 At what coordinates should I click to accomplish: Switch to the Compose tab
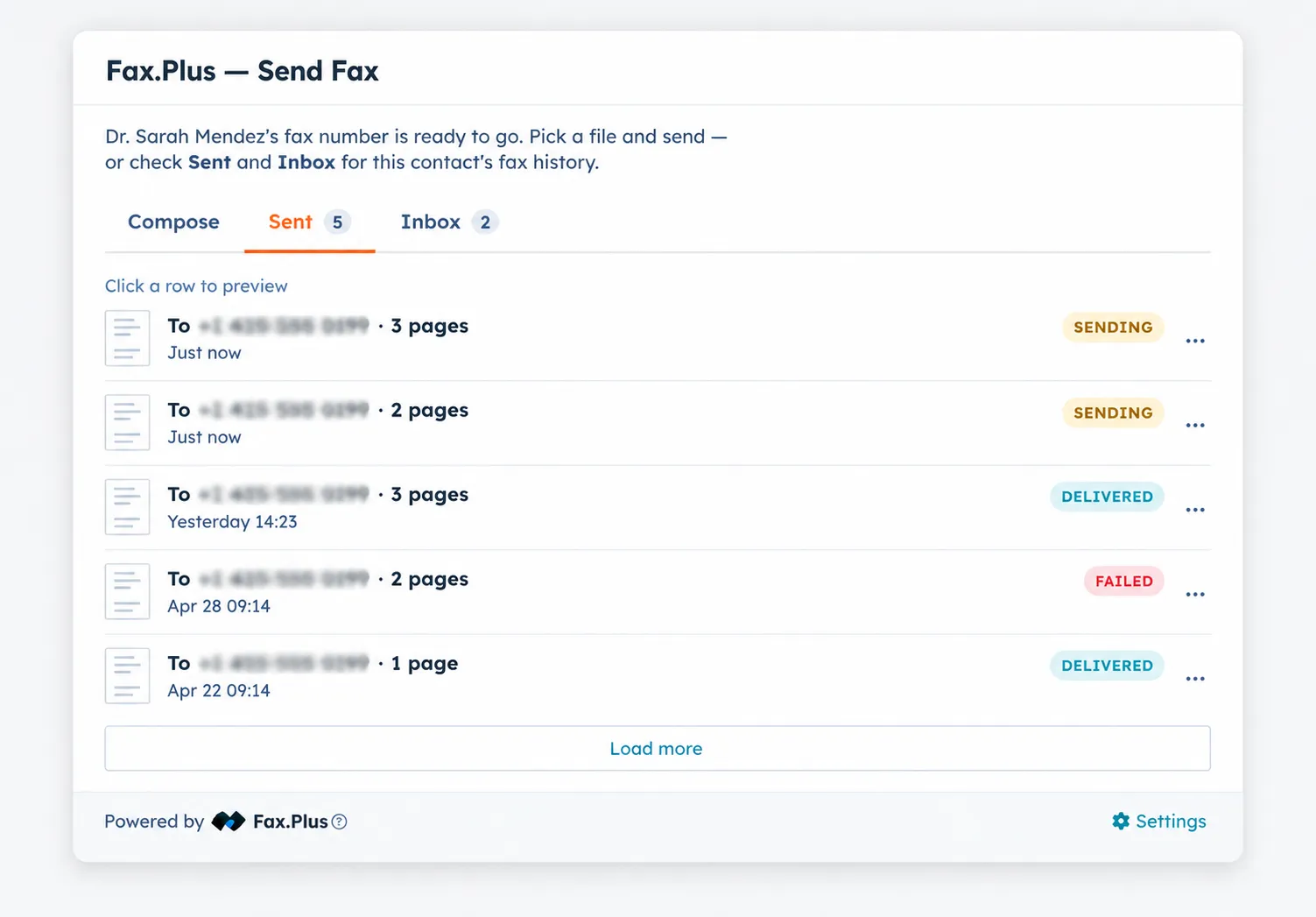pyautogui.click(x=173, y=222)
